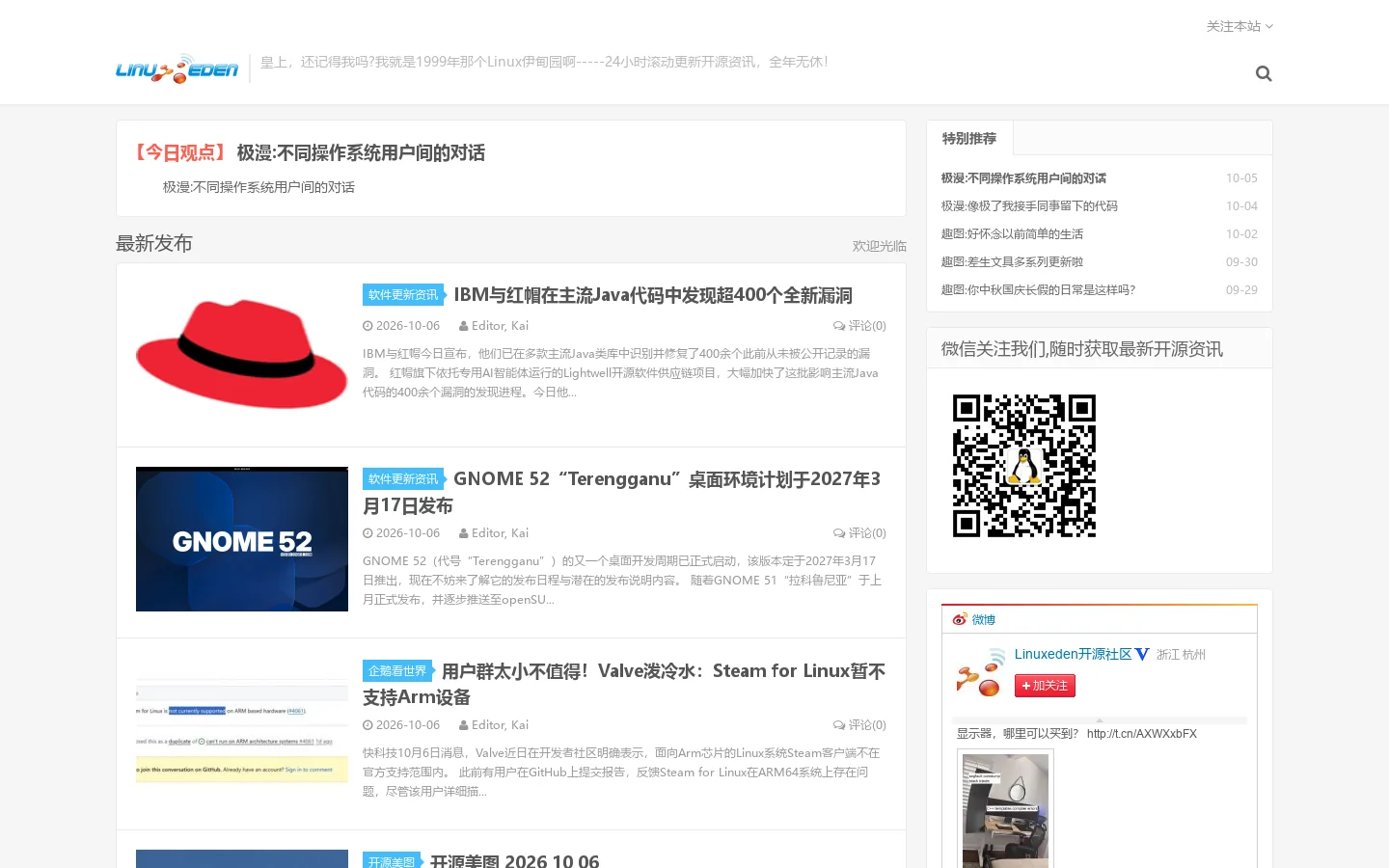
Task: Open sidebar link 极漫:像极了我接手同事留下的代码
Action: click(1029, 206)
